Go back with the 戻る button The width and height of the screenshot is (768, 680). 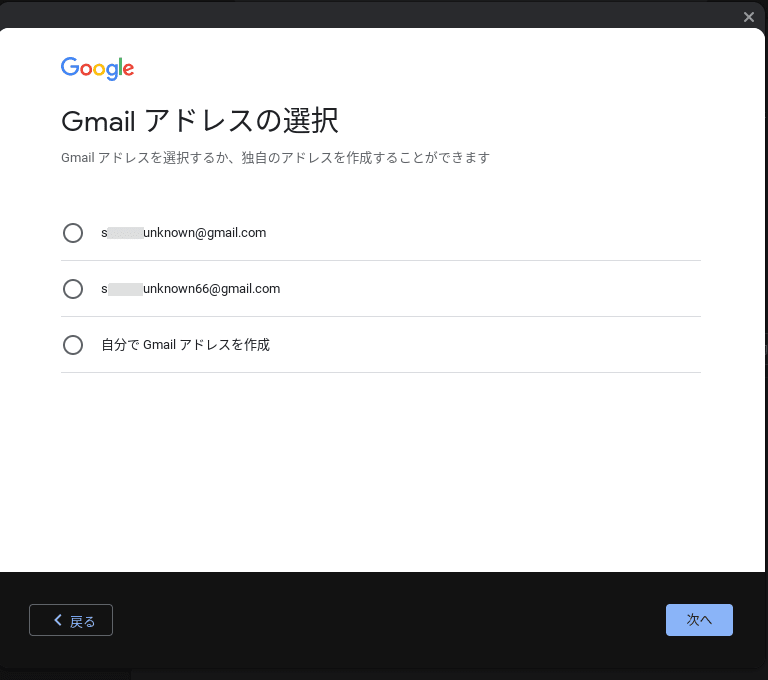[x=71, y=620]
